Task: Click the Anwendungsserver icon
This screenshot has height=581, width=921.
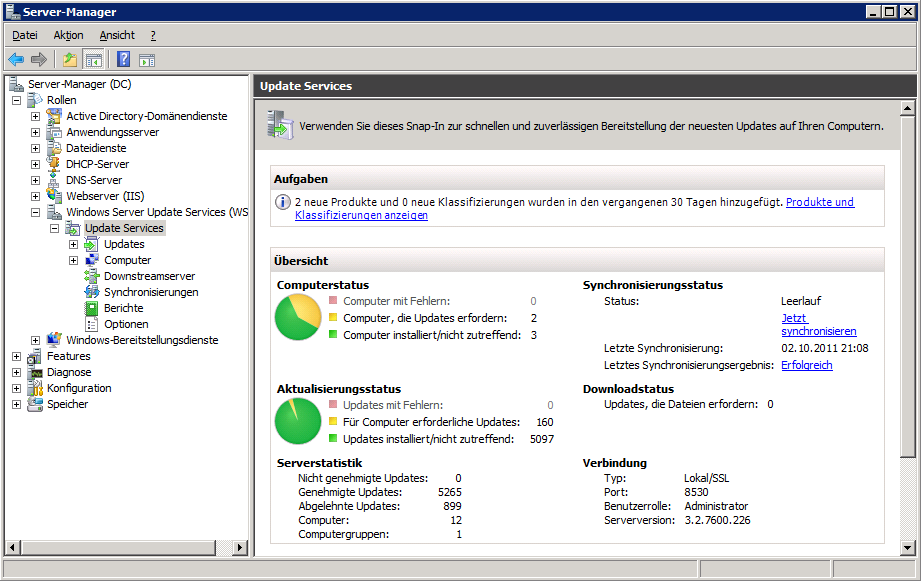Action: [54, 132]
